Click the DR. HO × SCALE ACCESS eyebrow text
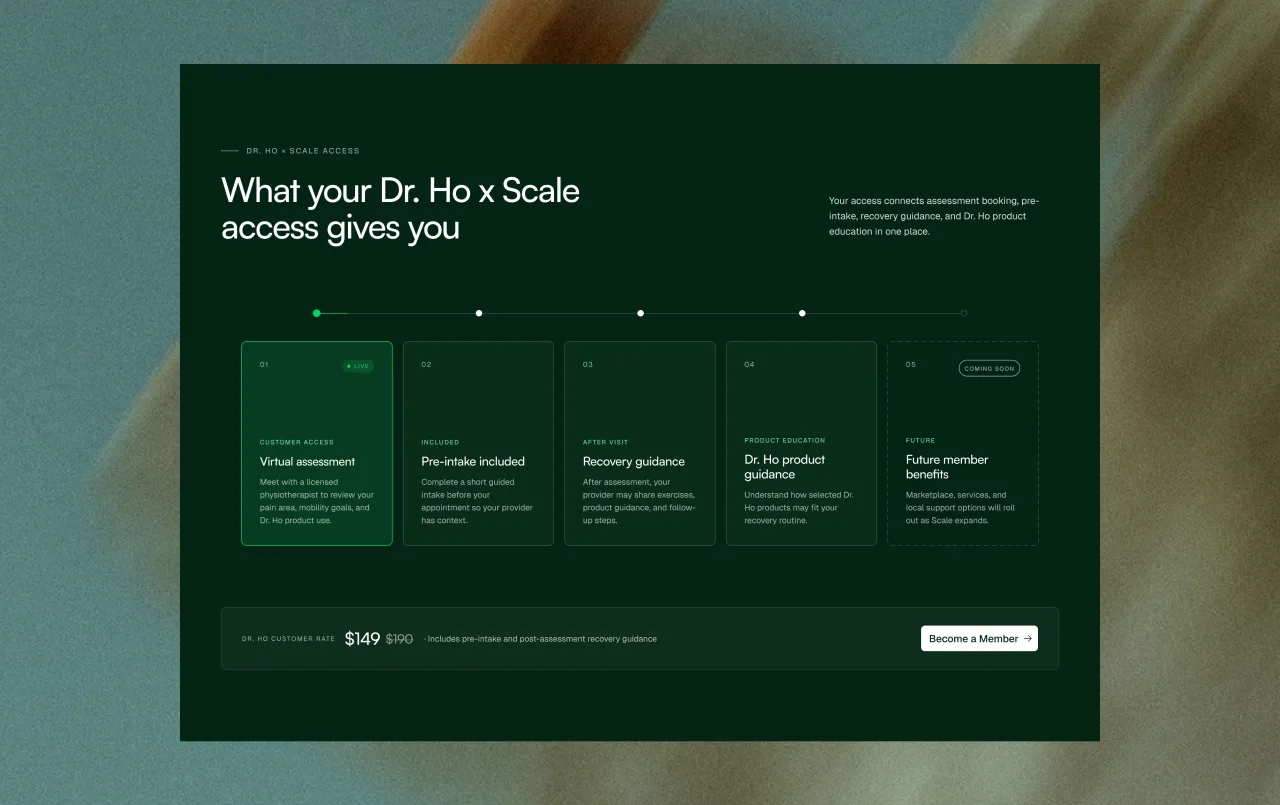Image resolution: width=1280 pixels, height=805 pixels. [x=303, y=151]
